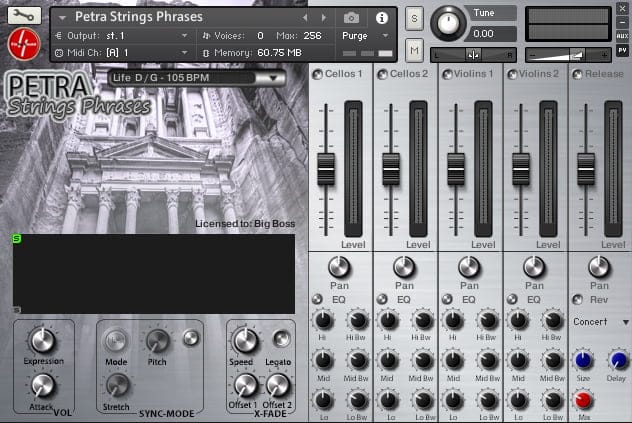Viewport: 632px width, 423px height.
Task: Click the Tune value 0.00 field
Action: coord(491,33)
